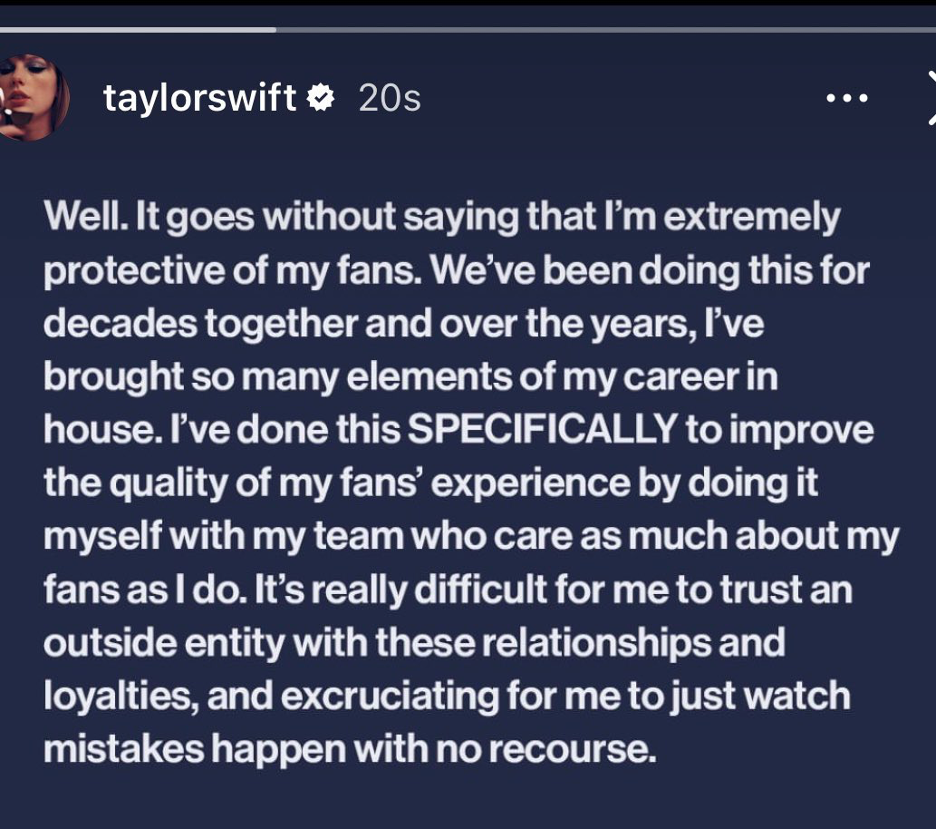Click the unfilled part of story progress bar
Screen dimensions: 936x830
tap(600, 30)
